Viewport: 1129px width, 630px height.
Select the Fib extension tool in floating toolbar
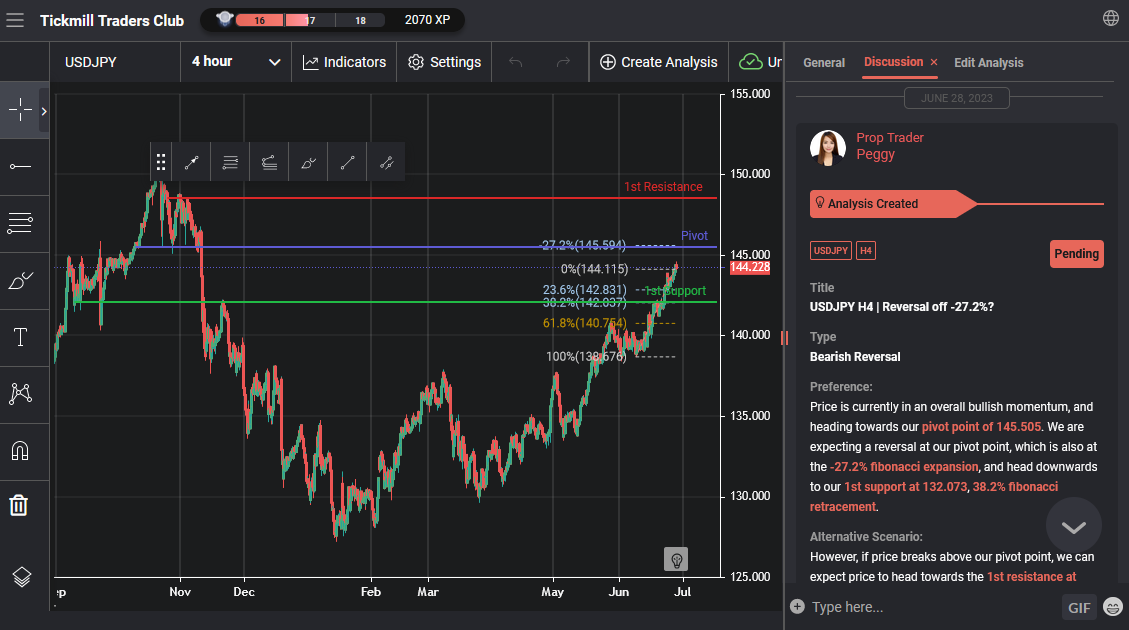click(269, 163)
